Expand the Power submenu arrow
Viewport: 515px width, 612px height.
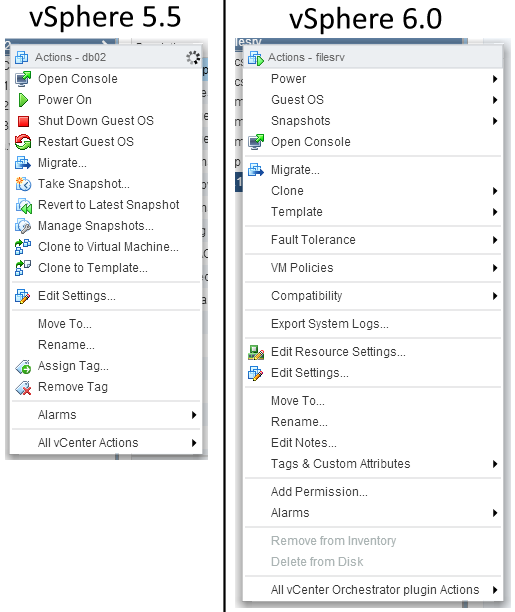point(495,79)
